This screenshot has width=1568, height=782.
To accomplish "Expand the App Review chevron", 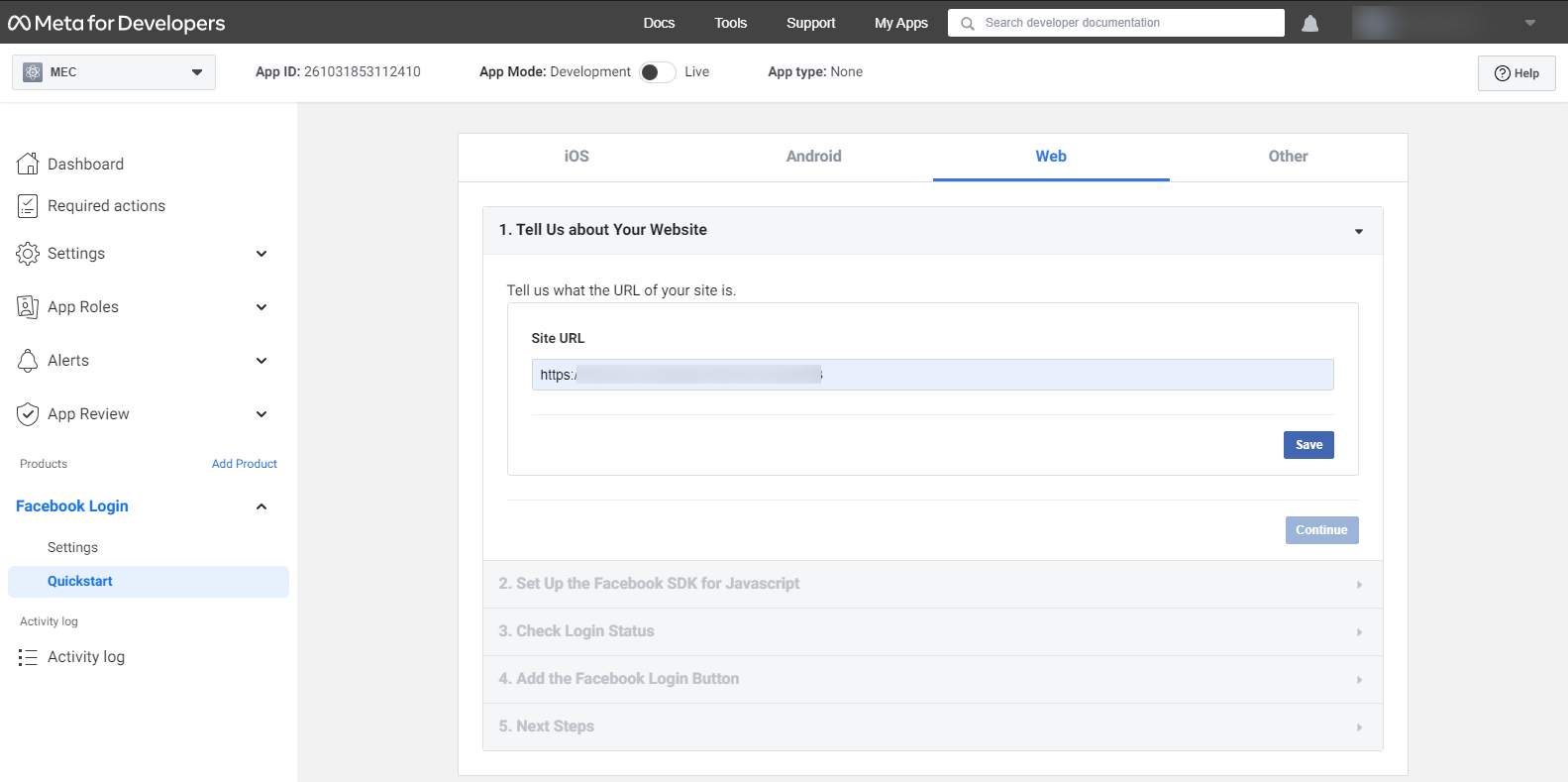I will pos(261,414).
